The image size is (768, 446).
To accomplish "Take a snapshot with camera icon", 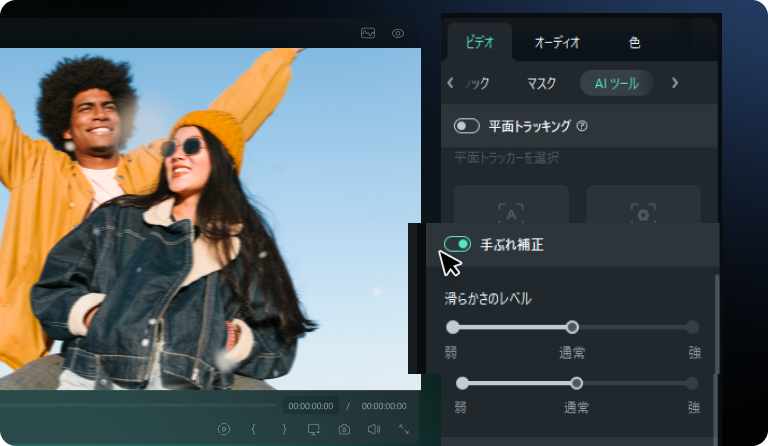I will (x=344, y=429).
